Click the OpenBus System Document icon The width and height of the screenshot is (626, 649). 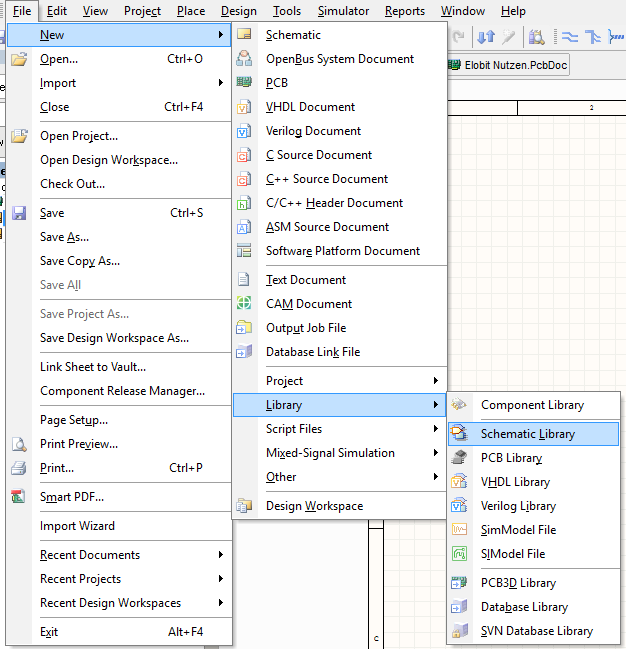(245, 59)
